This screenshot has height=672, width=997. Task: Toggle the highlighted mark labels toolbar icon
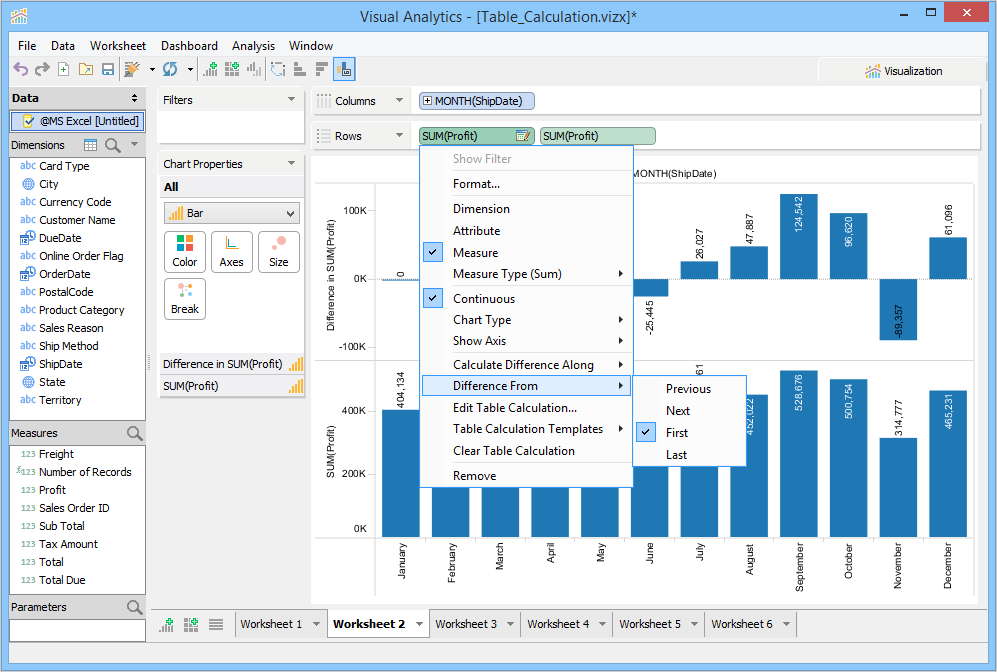(x=344, y=69)
